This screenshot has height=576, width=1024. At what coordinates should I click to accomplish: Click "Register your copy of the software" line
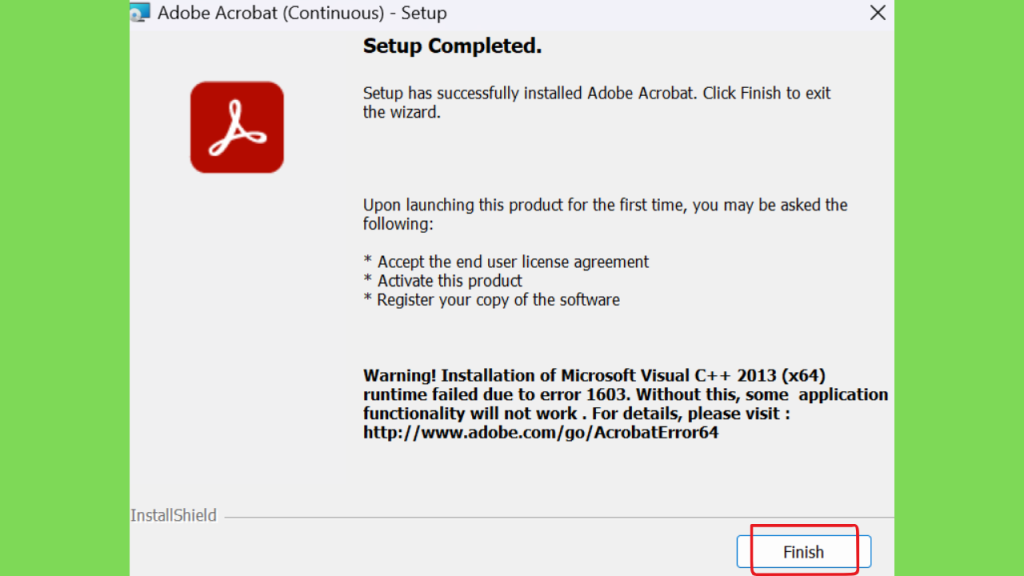tap(498, 300)
